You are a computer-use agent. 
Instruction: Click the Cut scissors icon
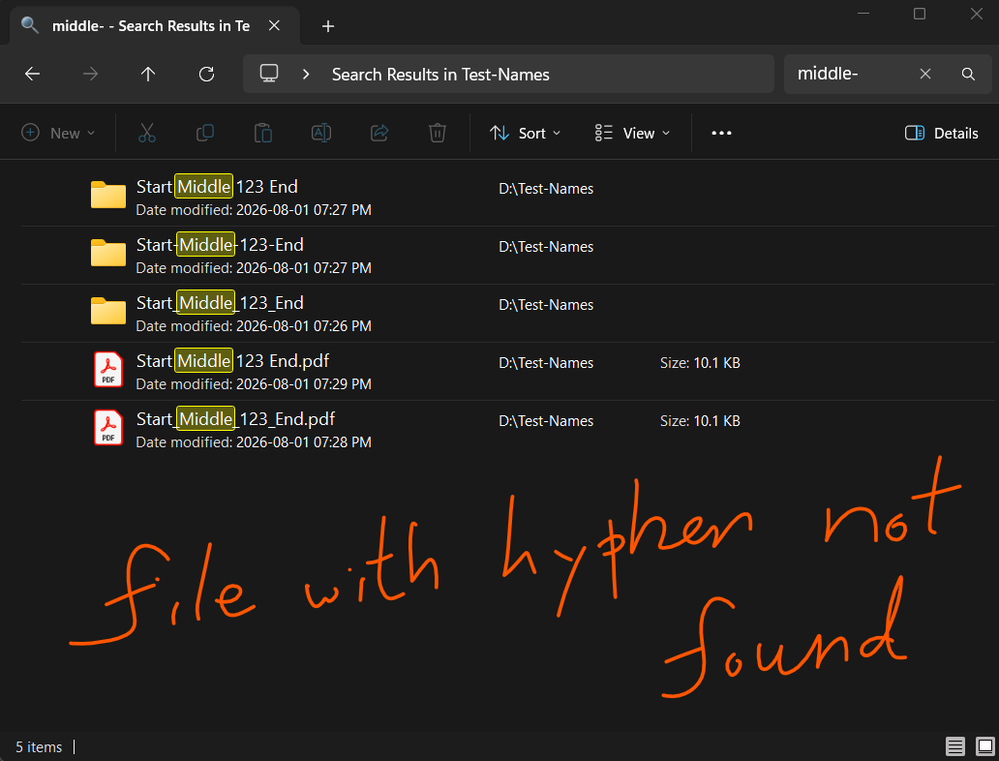147,133
